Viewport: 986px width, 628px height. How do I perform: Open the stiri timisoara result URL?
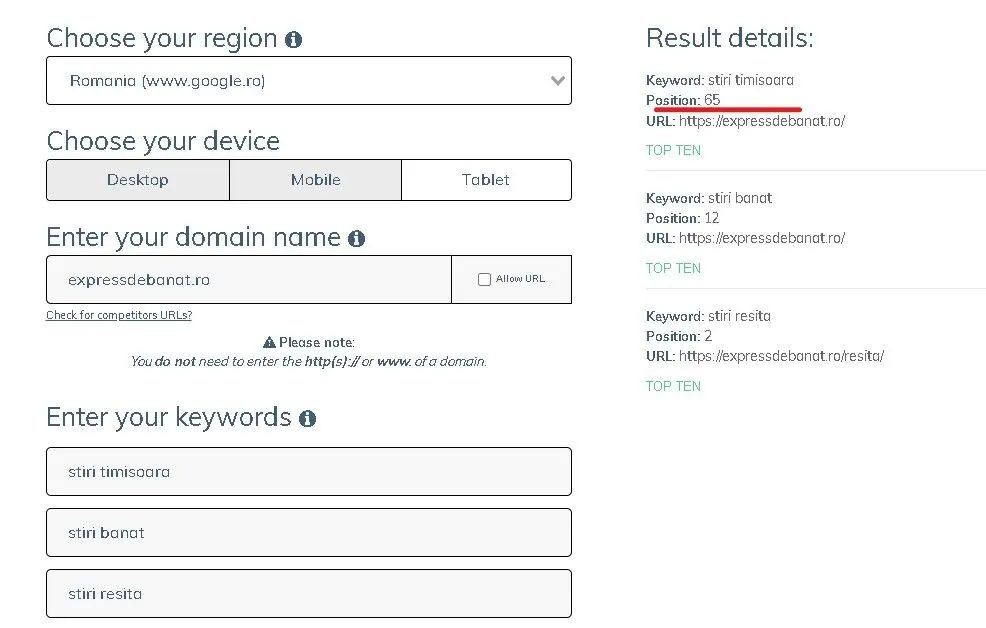(762, 121)
